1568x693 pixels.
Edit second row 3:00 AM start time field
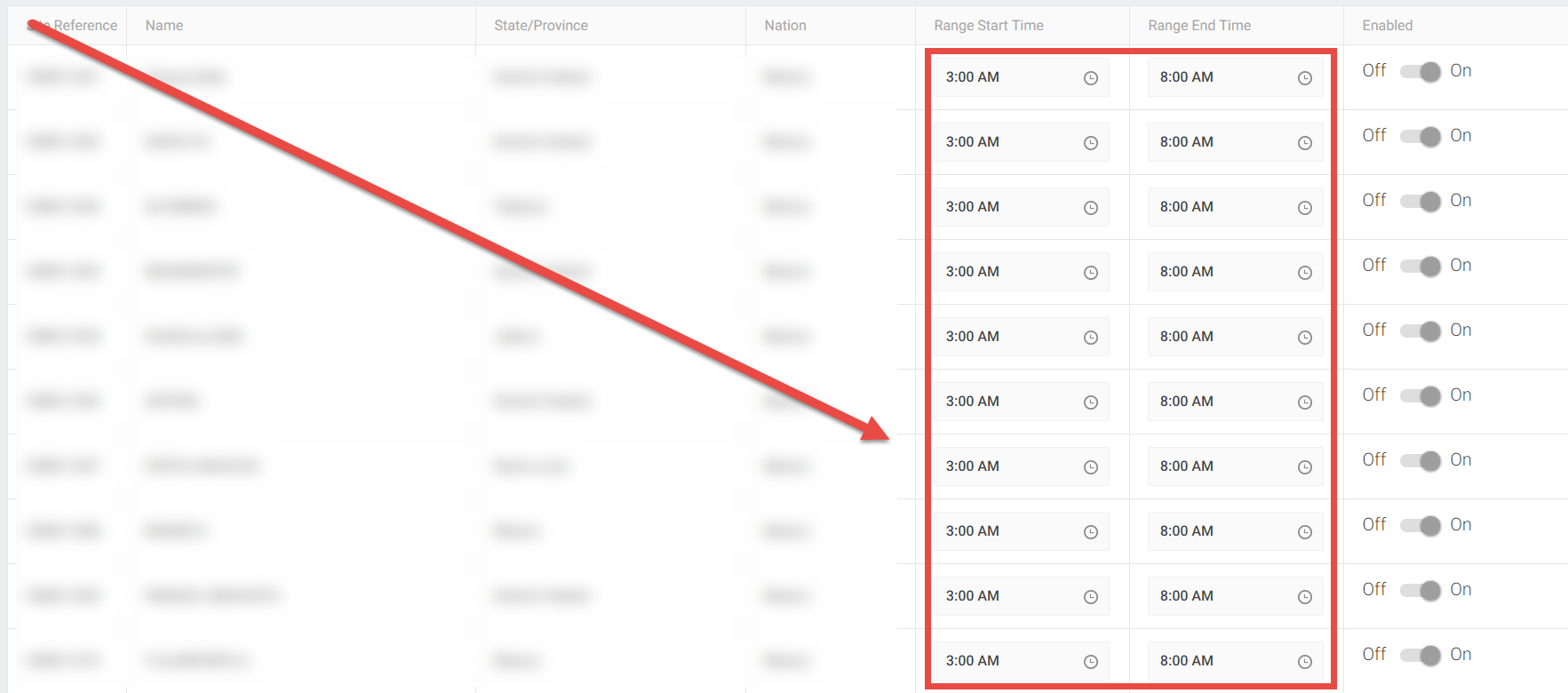coord(1004,142)
